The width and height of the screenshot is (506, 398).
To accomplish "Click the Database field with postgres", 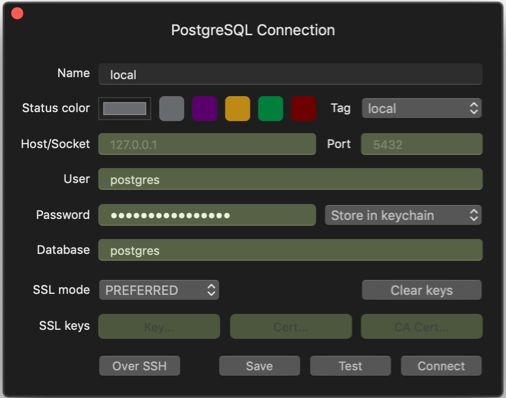I will coord(290,250).
